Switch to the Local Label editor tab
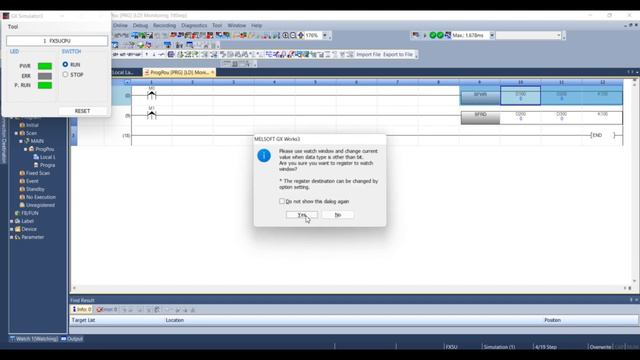The height and width of the screenshot is (360, 640). pyautogui.click(x=123, y=72)
